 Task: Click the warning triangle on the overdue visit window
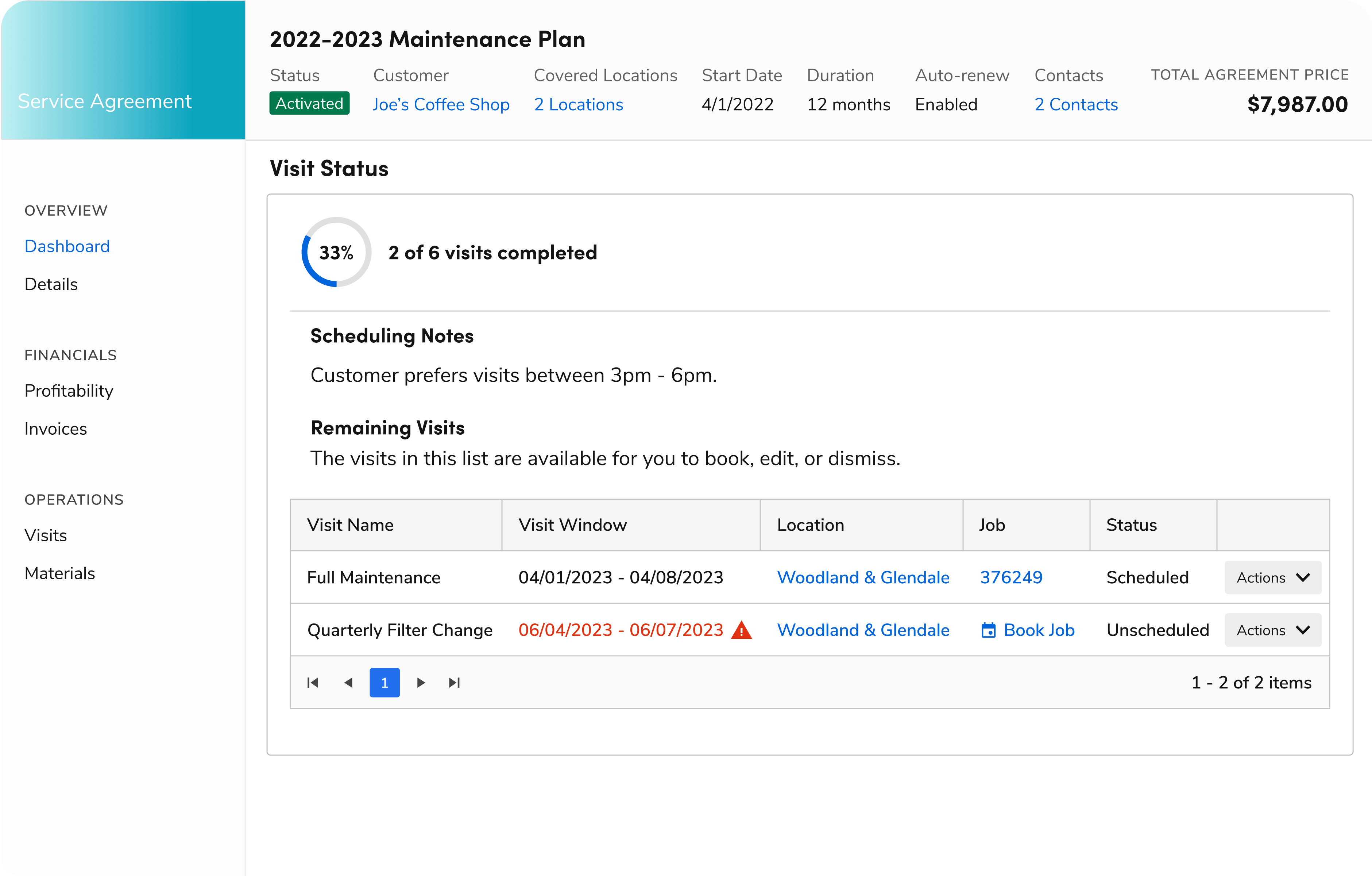point(742,630)
